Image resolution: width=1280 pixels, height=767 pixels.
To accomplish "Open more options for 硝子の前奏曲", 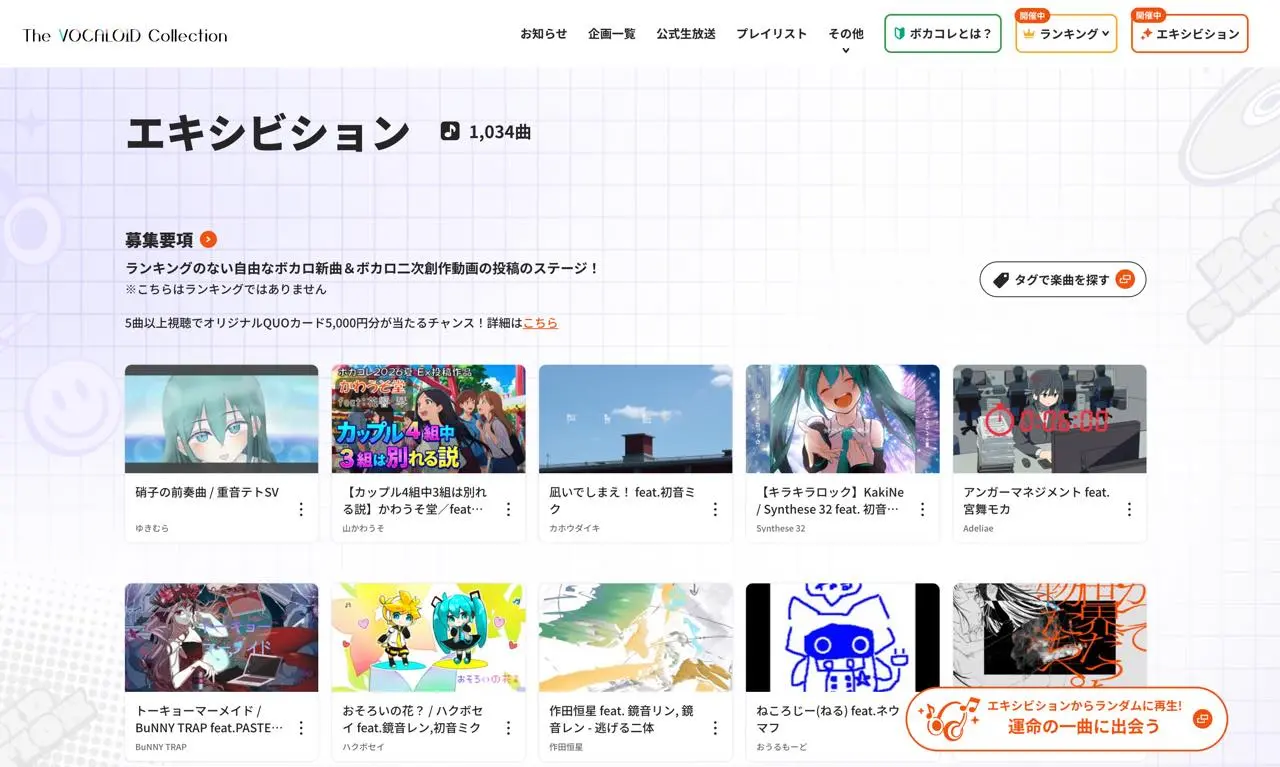I will [x=301, y=509].
